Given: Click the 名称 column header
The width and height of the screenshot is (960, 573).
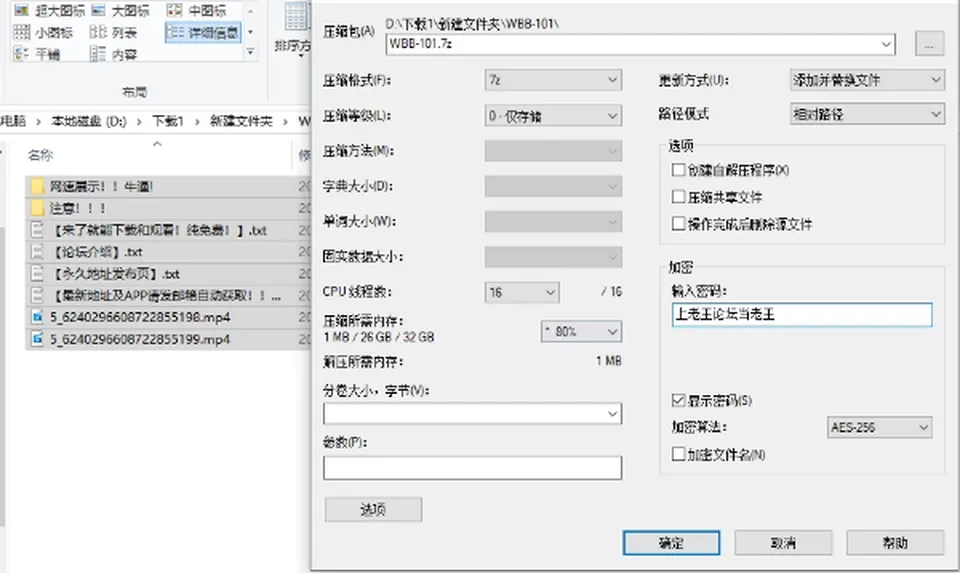Looking at the screenshot, I should tap(40, 155).
